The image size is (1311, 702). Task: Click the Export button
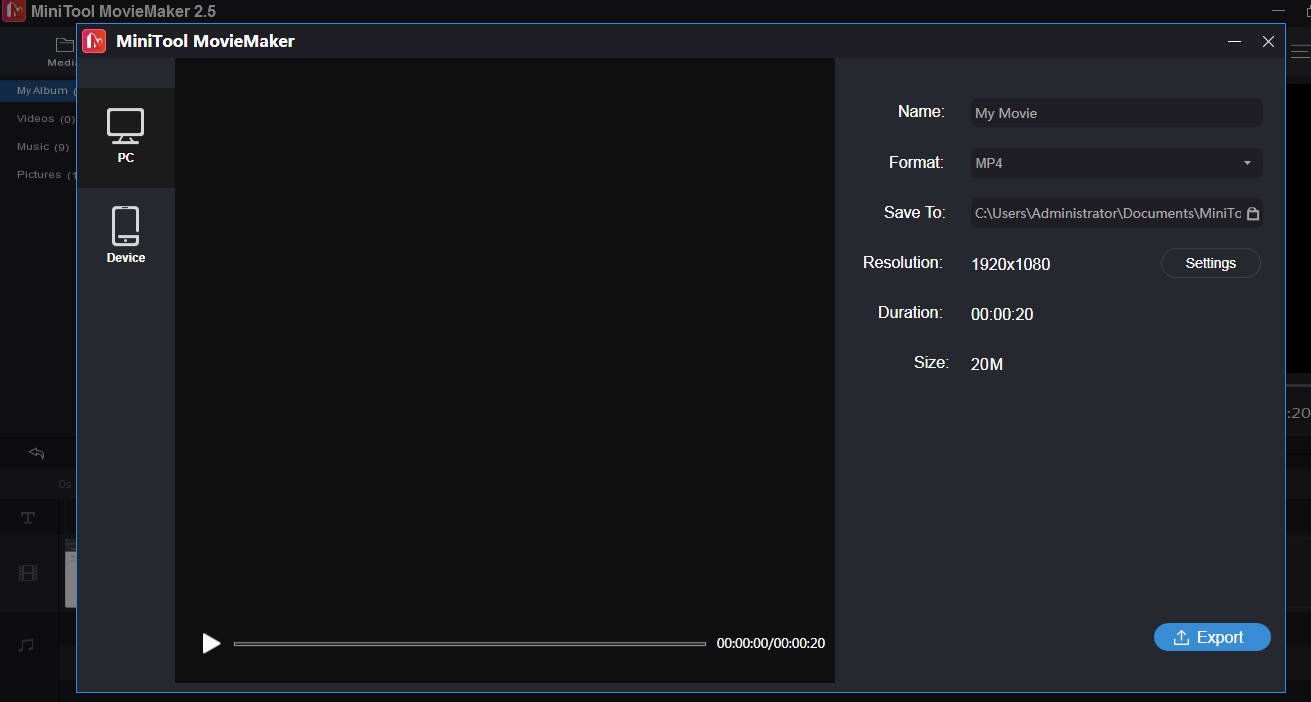pyautogui.click(x=1212, y=637)
